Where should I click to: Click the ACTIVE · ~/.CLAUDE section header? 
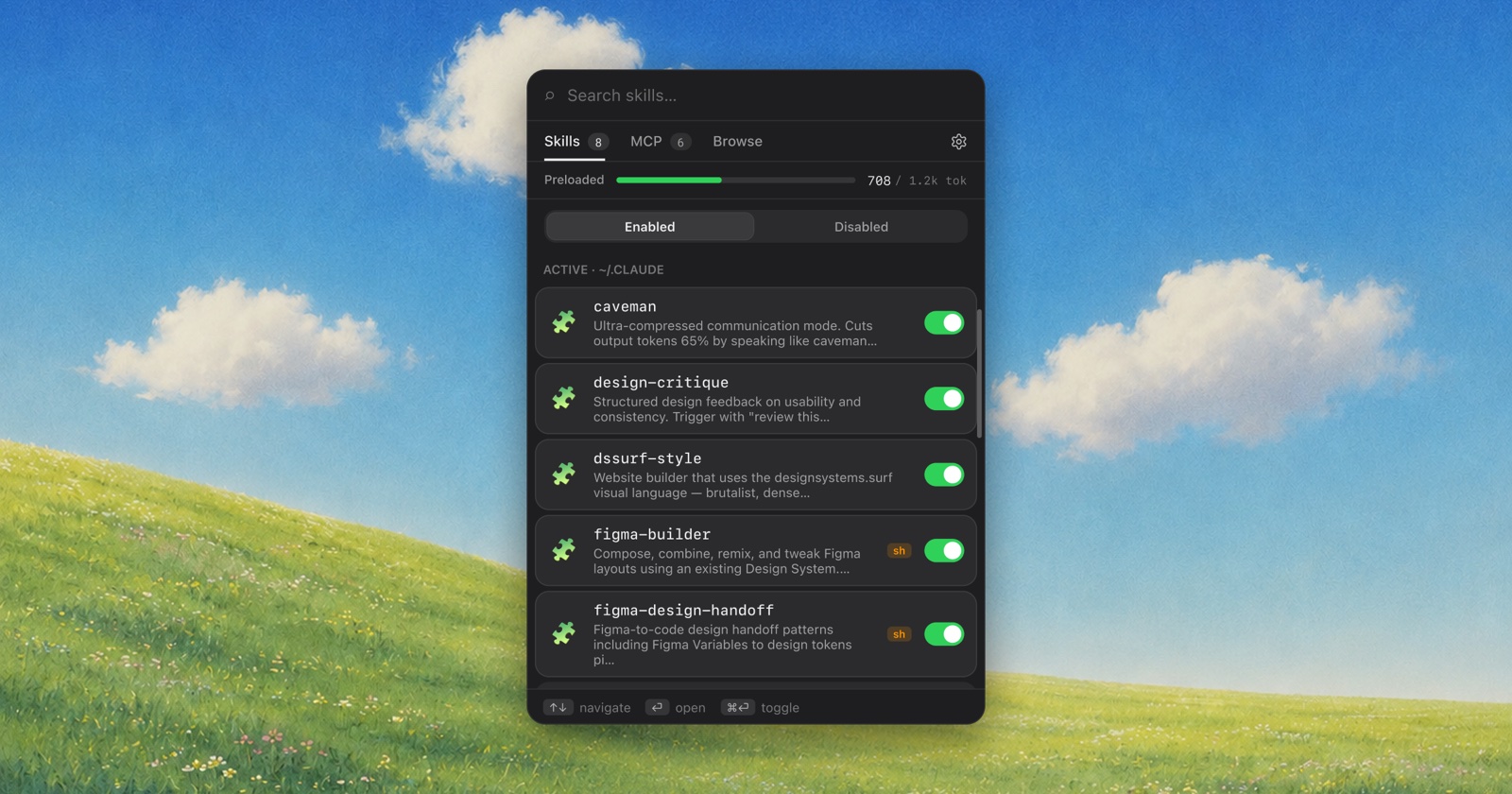[x=603, y=269]
